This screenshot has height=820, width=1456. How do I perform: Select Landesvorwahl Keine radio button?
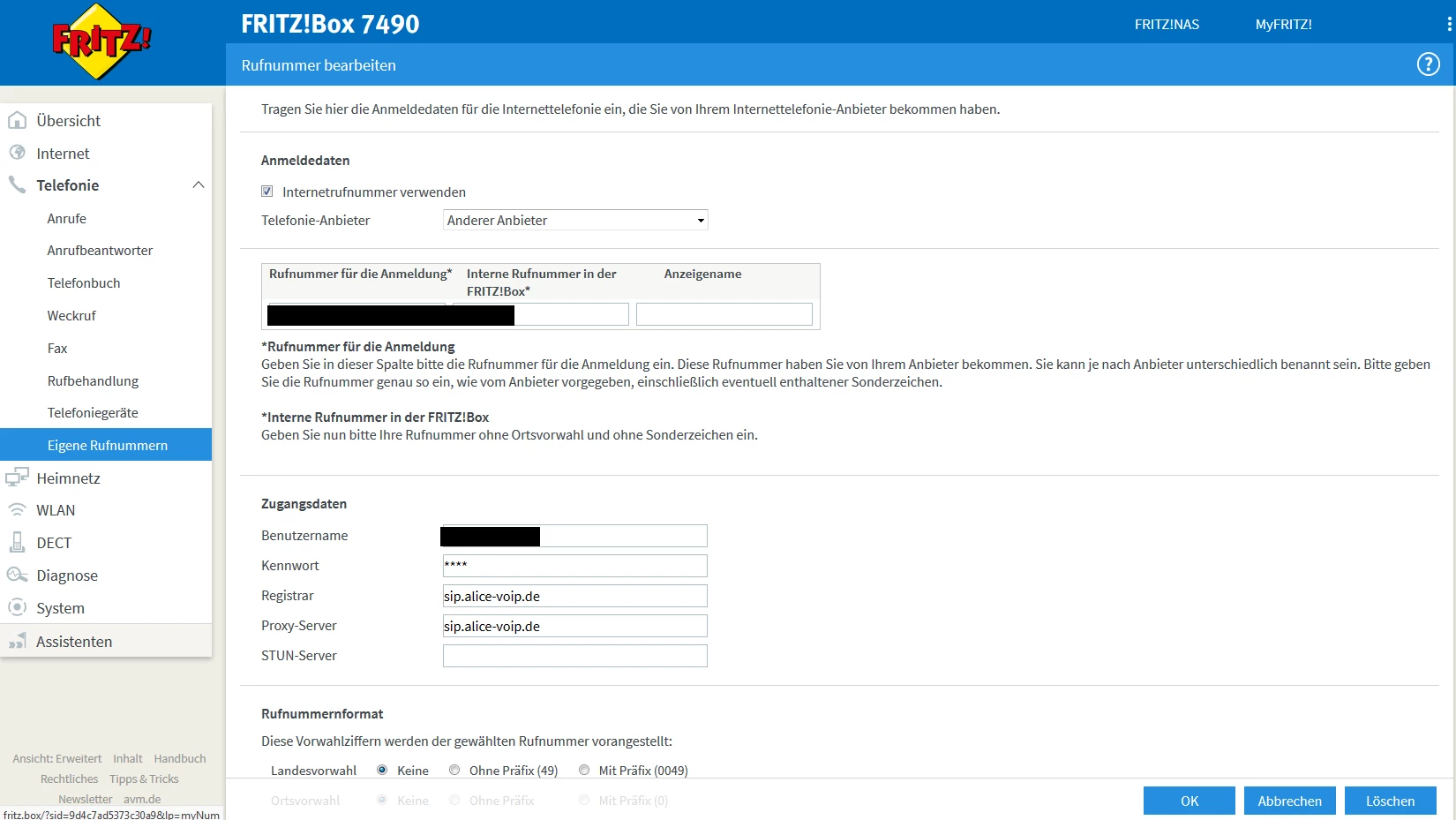pyautogui.click(x=382, y=770)
